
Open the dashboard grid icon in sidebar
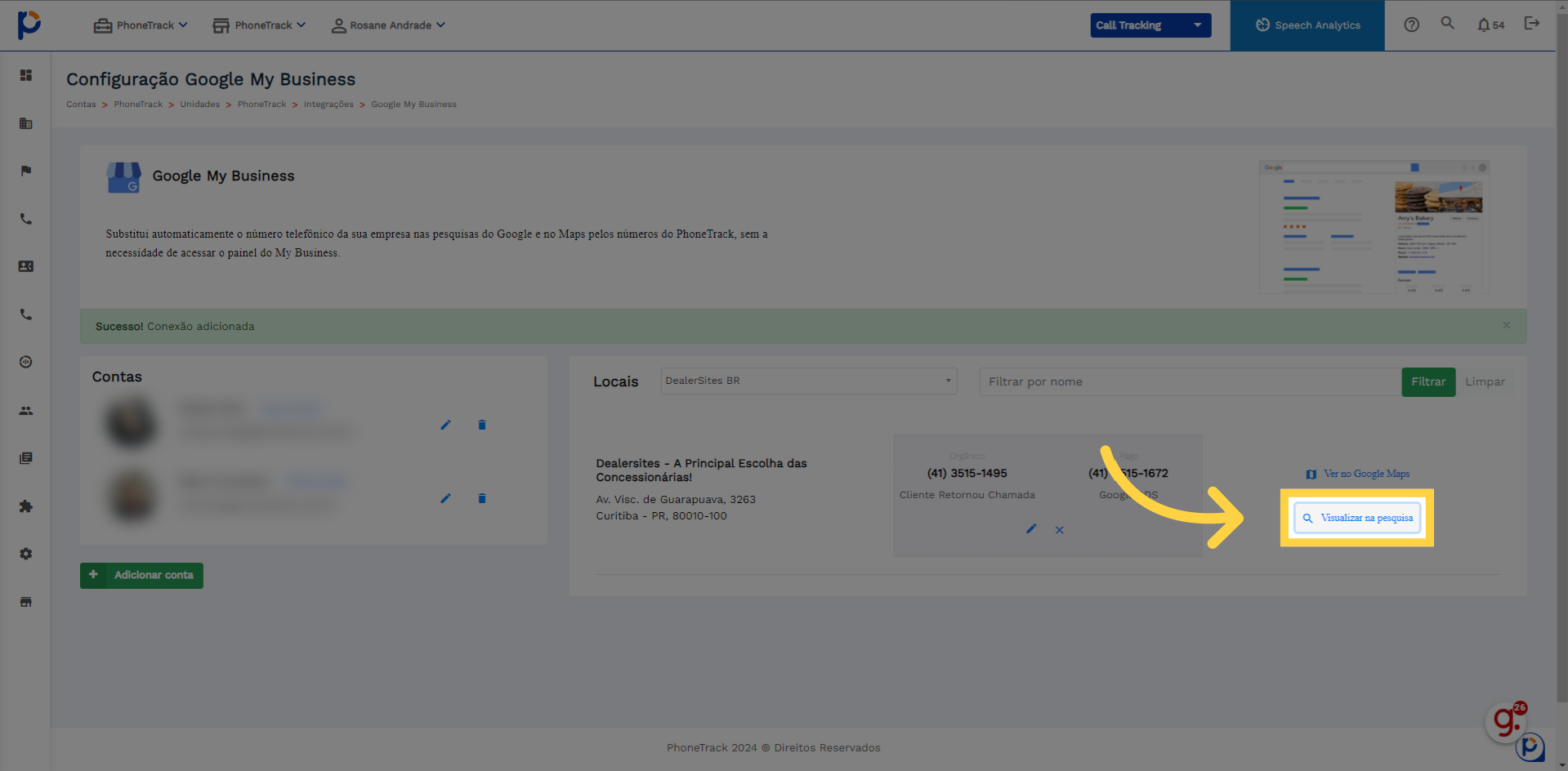coord(26,75)
